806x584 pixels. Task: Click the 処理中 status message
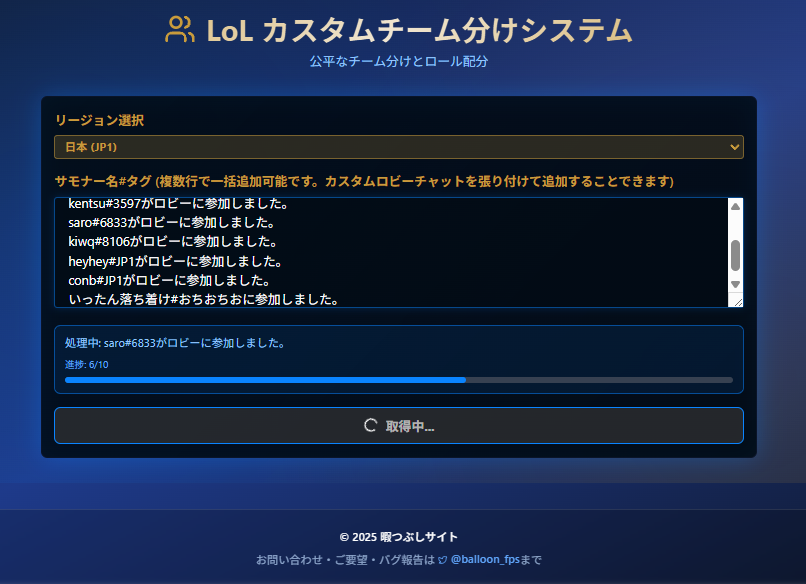pyautogui.click(x=175, y=343)
